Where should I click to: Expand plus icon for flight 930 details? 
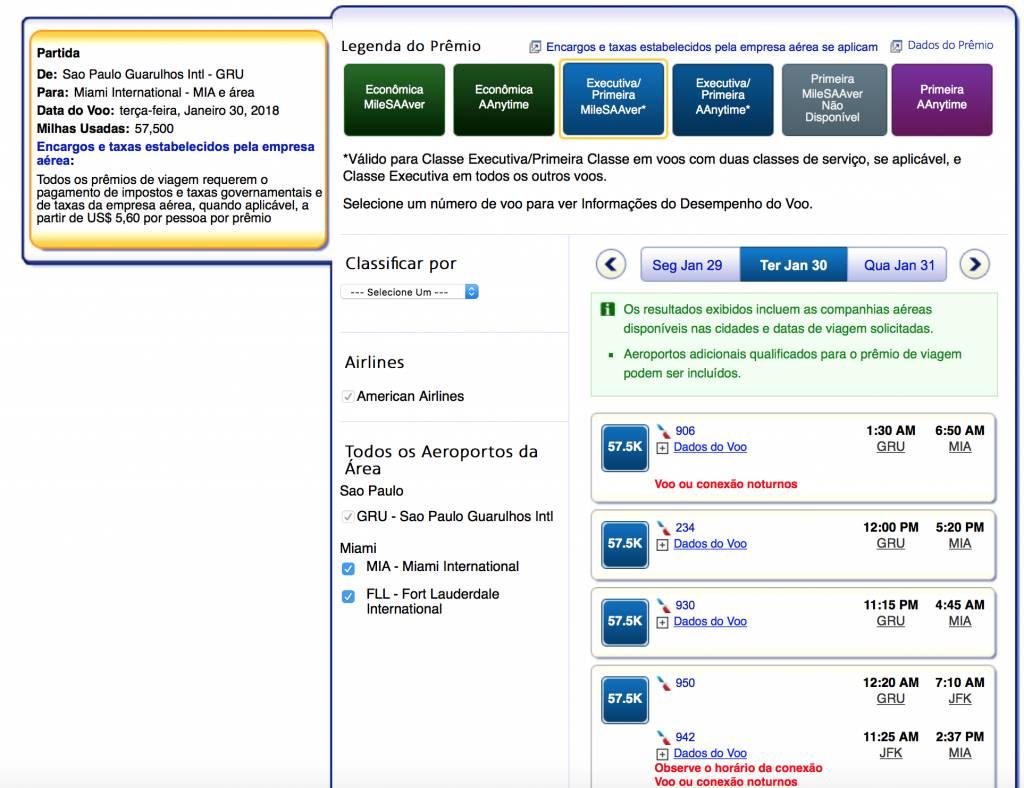pos(662,622)
